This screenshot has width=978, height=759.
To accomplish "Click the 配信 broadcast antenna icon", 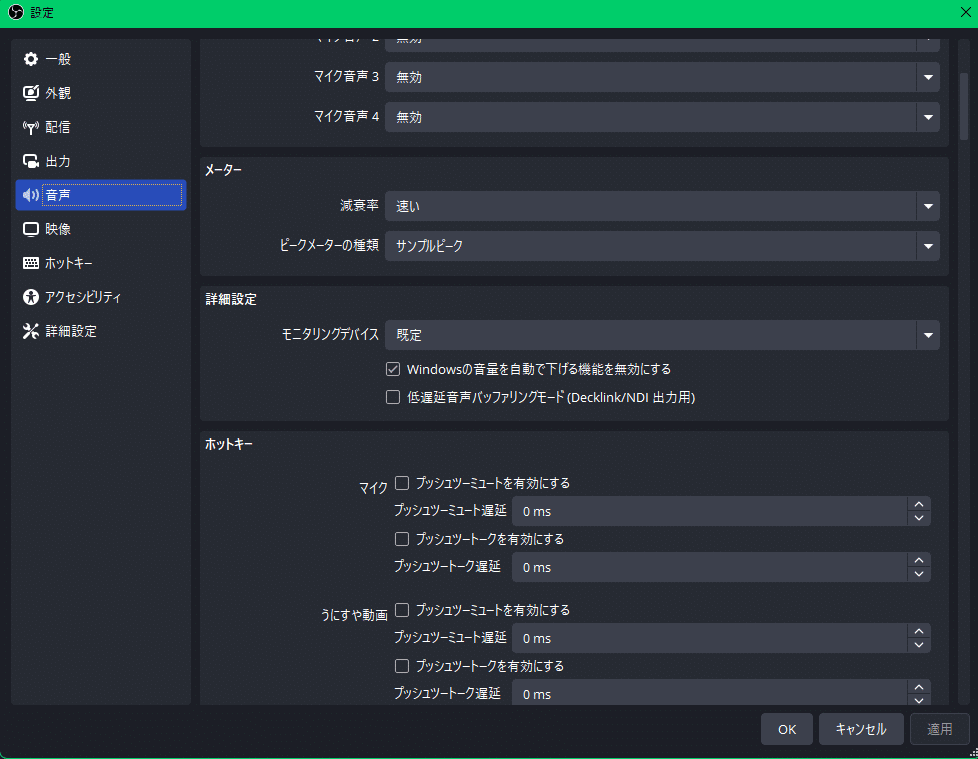I will [31, 127].
